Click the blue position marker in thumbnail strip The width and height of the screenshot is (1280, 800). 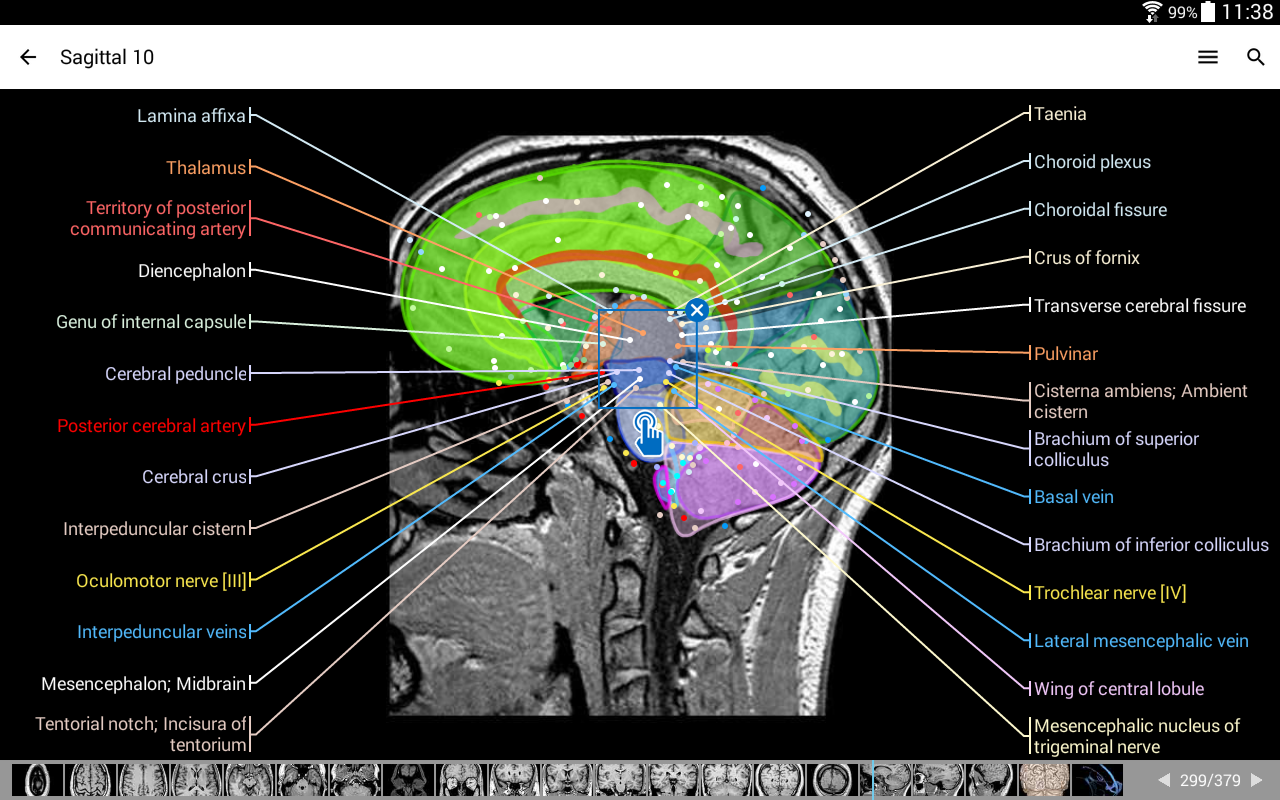tap(872, 780)
